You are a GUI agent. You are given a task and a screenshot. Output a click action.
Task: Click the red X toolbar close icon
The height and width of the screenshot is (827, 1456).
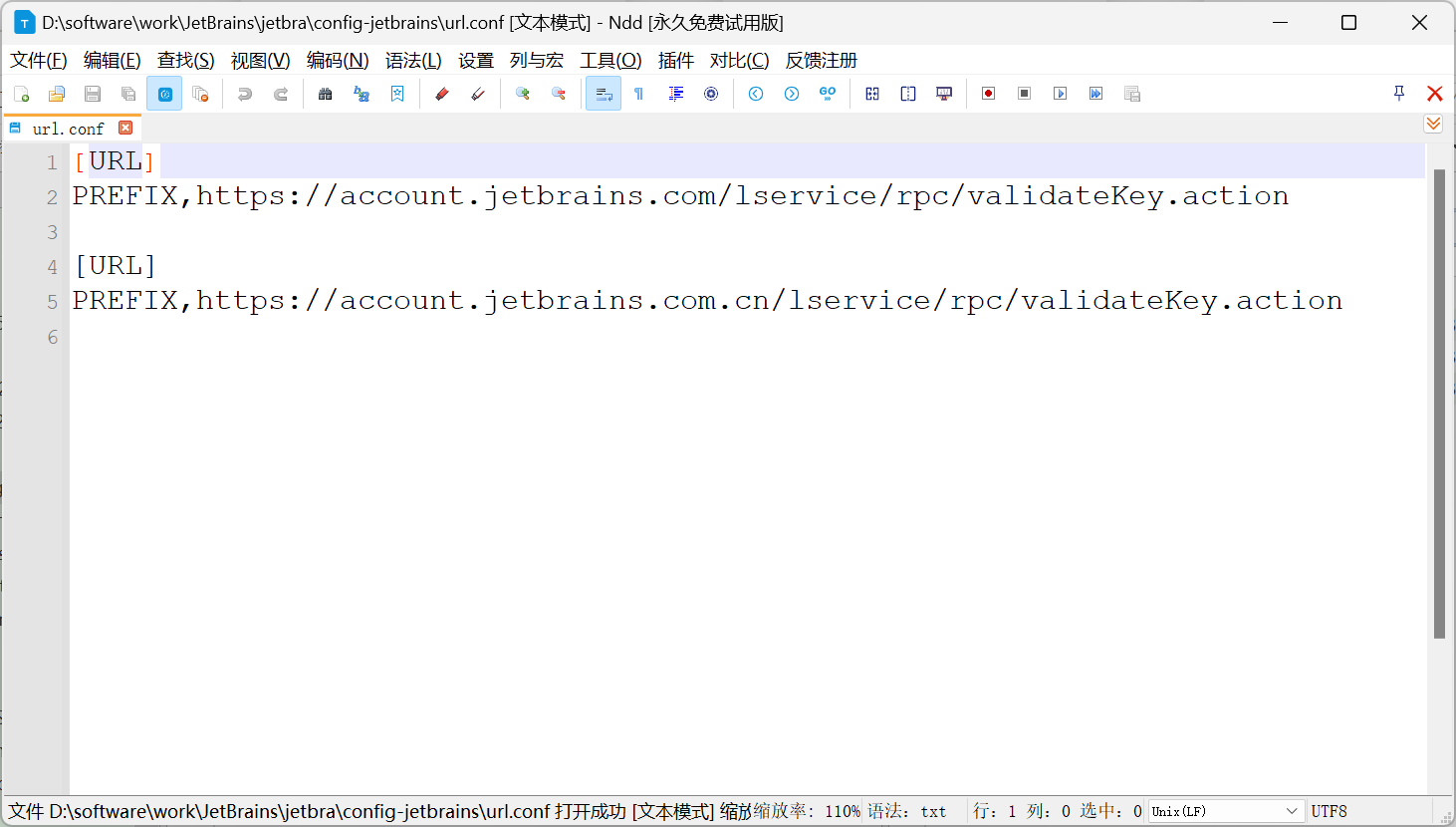pos(1435,93)
